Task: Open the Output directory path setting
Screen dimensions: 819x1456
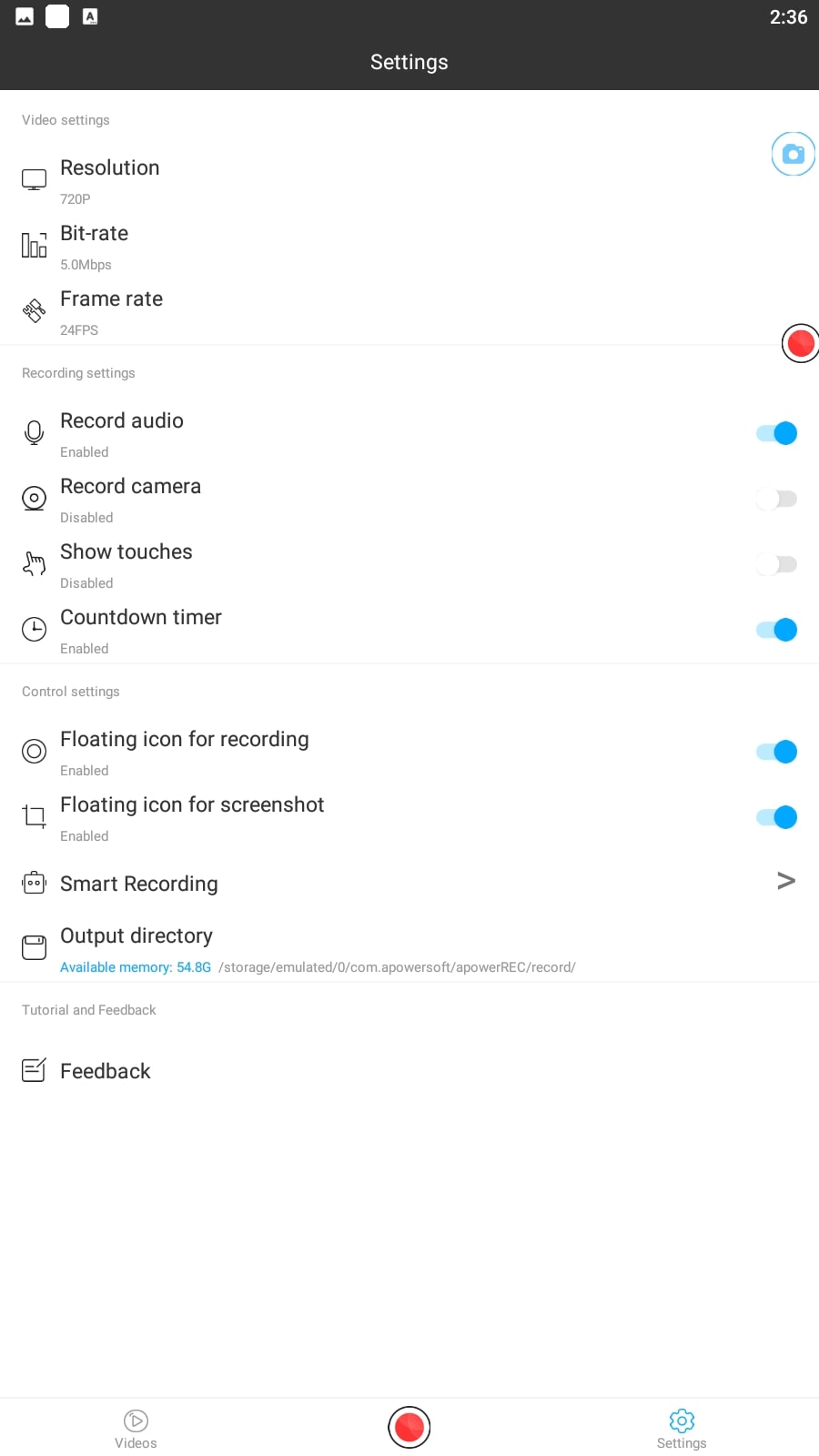Action: [x=409, y=948]
